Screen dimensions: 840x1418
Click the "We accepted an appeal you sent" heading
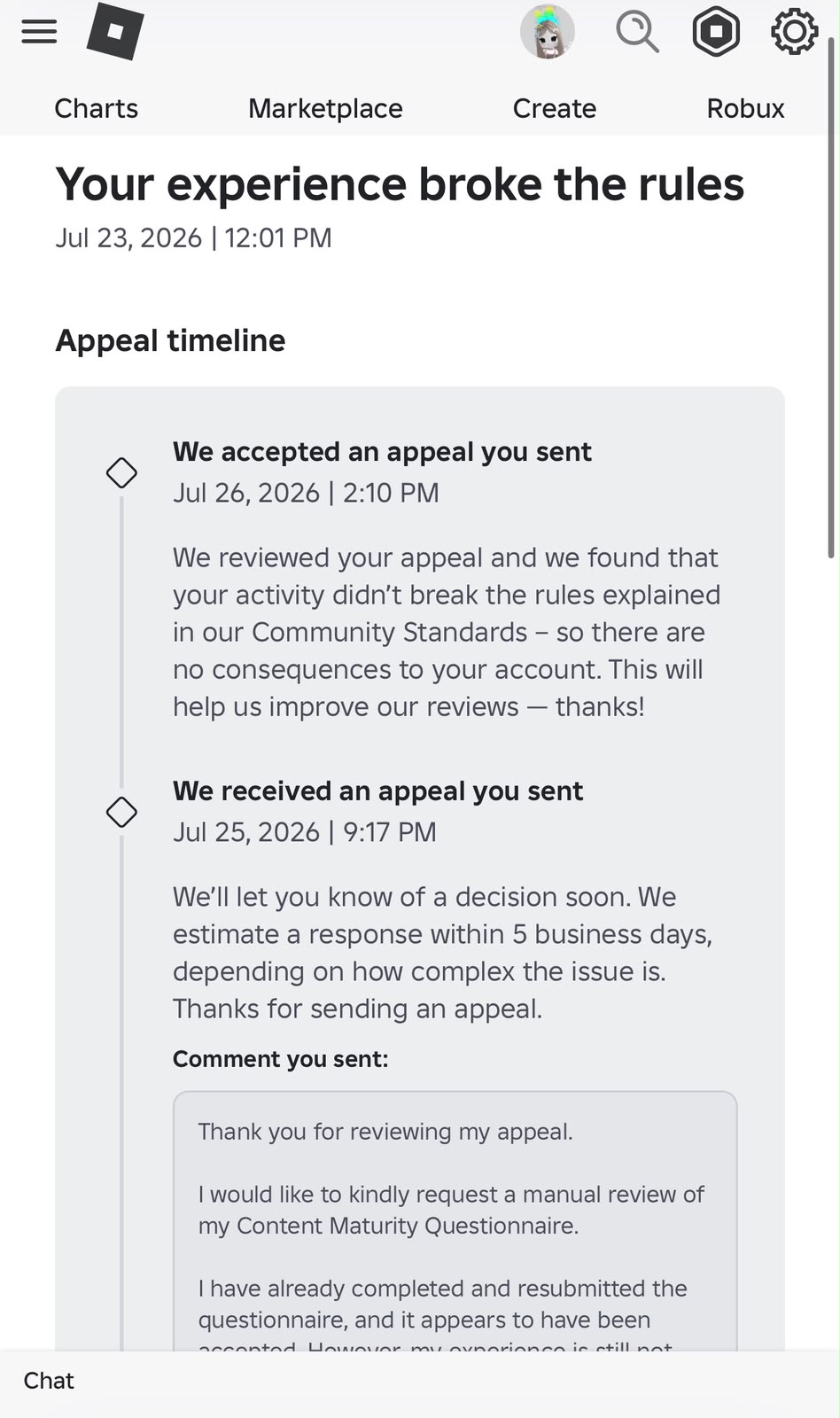(382, 452)
